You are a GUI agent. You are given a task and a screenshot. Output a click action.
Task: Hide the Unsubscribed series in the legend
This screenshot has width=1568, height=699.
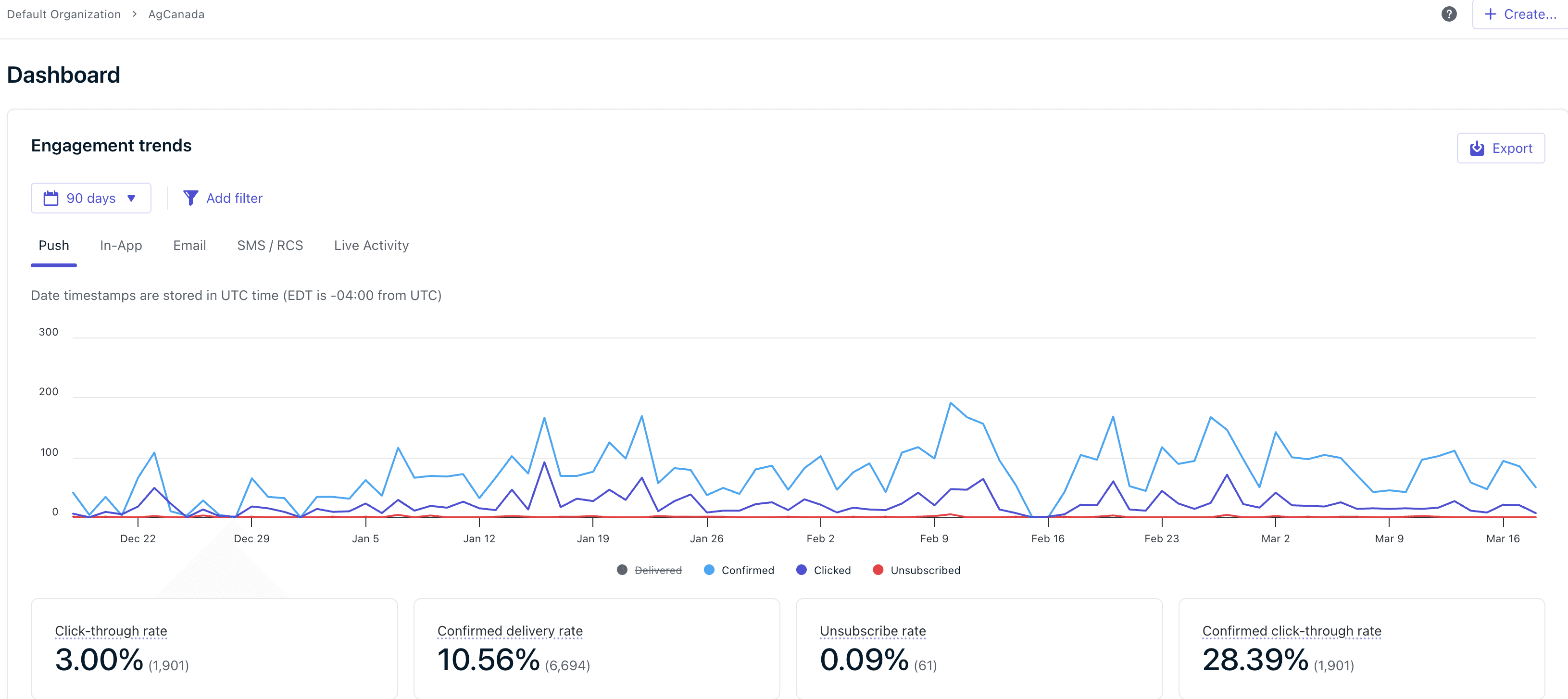click(x=916, y=570)
